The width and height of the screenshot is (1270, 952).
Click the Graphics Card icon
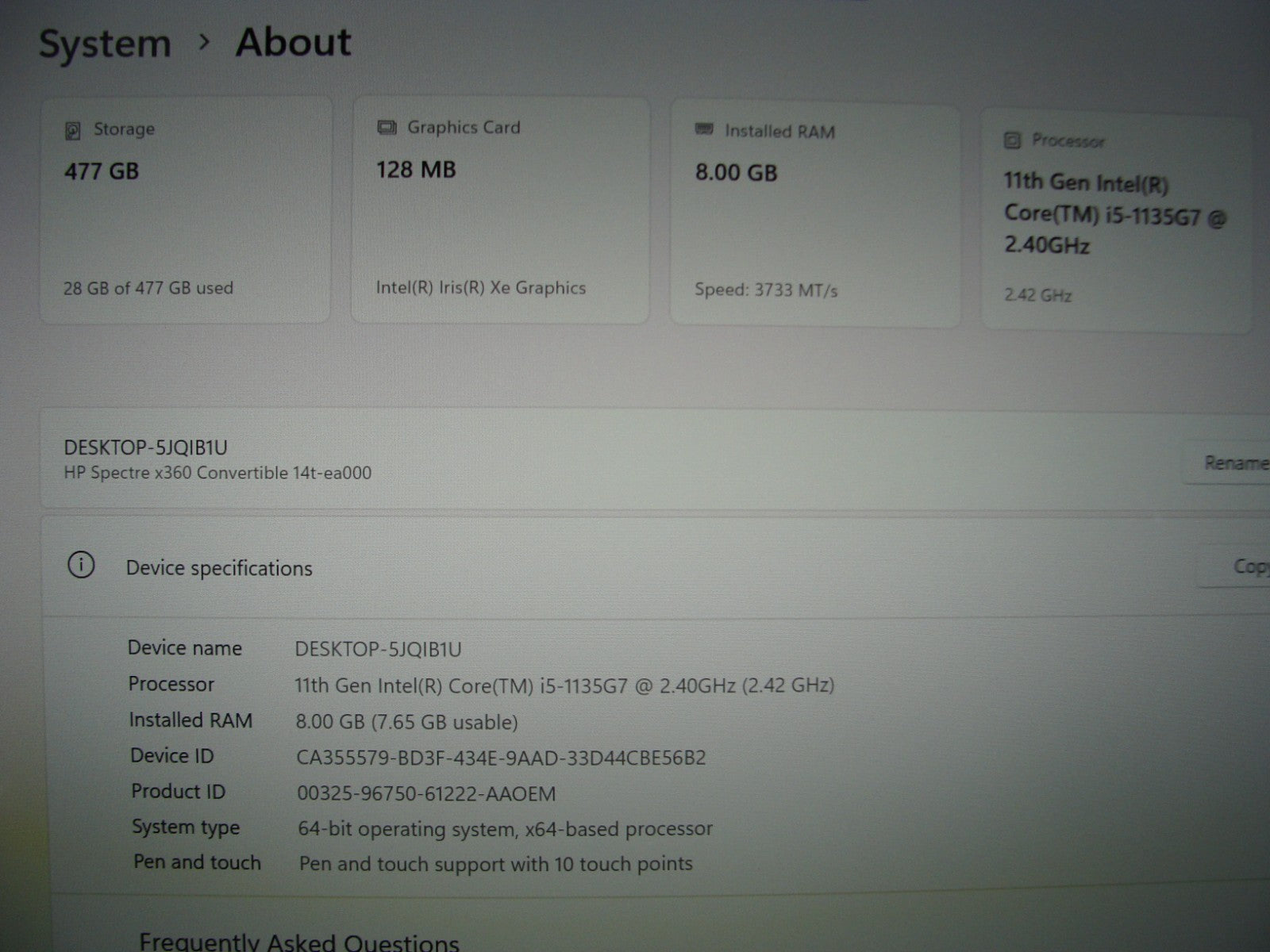[387, 128]
